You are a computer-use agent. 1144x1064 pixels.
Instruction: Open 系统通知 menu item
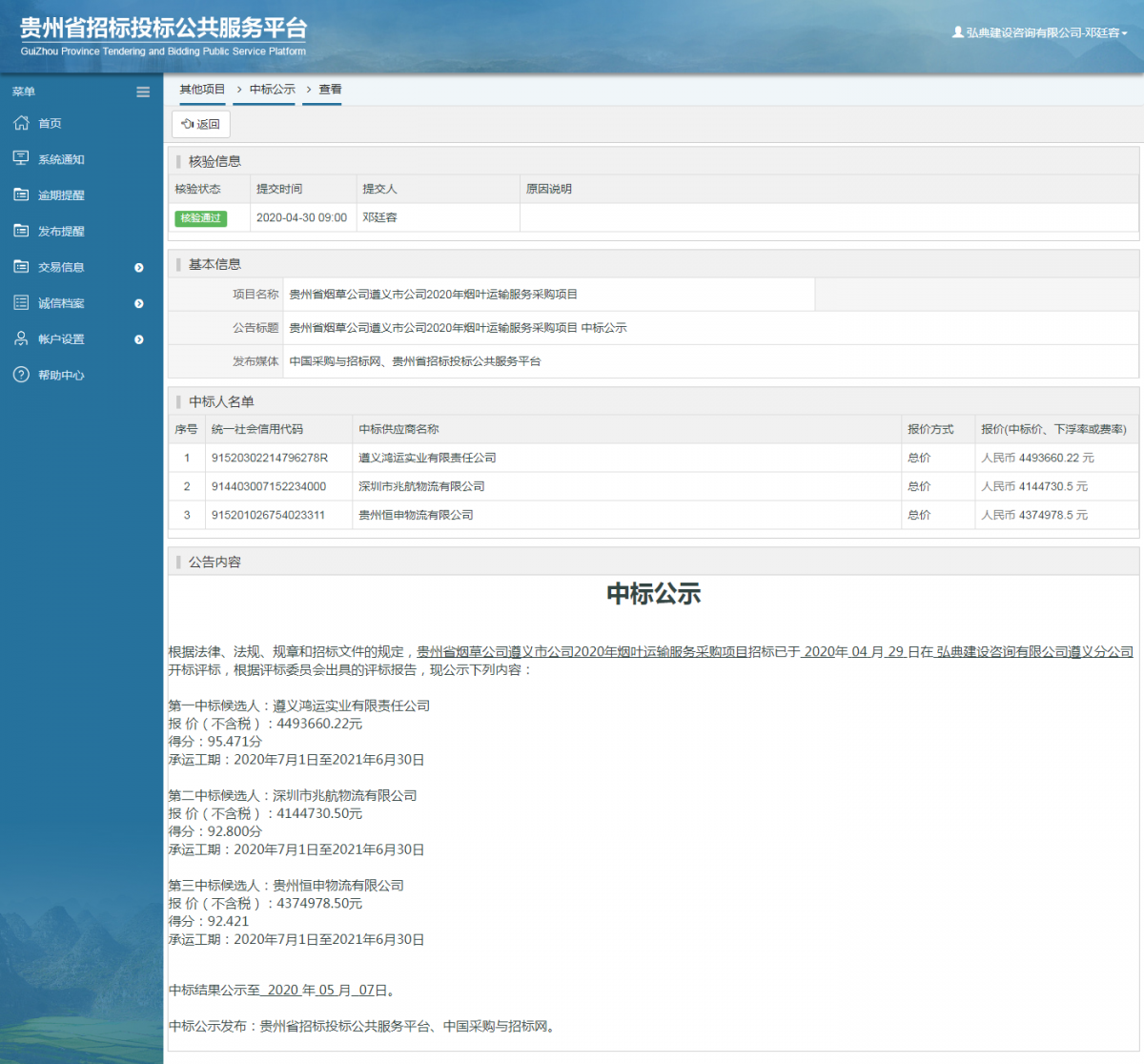pos(61,159)
